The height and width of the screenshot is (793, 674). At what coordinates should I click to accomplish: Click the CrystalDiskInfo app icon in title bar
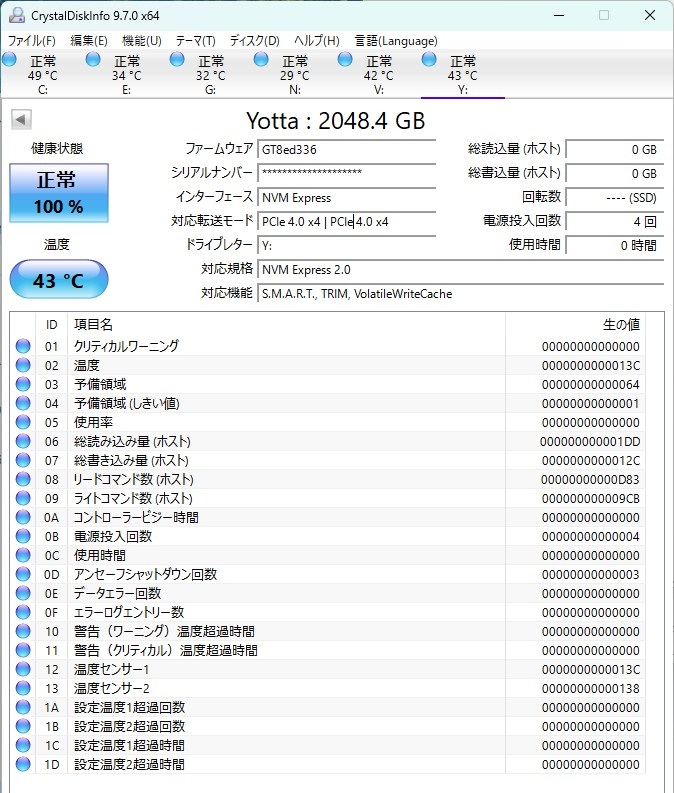pos(17,15)
